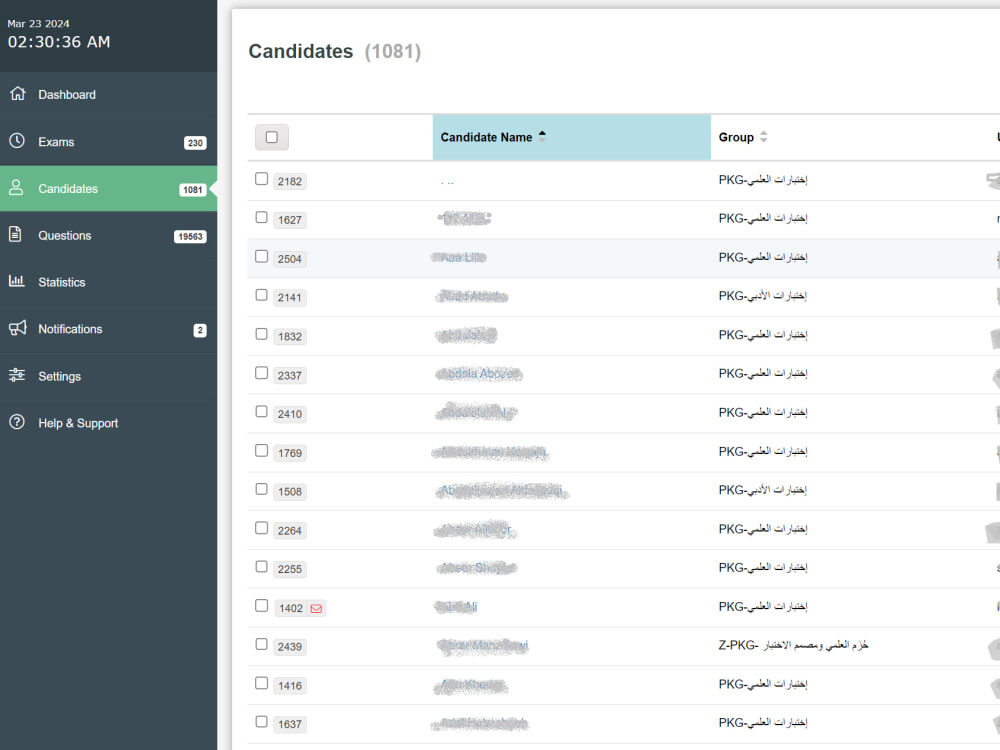The height and width of the screenshot is (750, 1000).
Task: Select the checkbox for candidate 1416
Action: [x=261, y=683]
